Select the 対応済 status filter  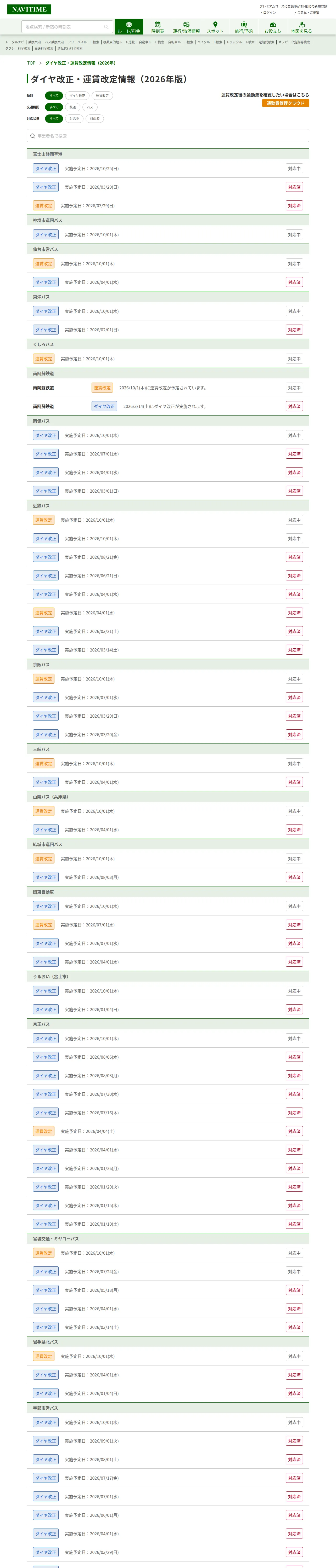pos(94,119)
